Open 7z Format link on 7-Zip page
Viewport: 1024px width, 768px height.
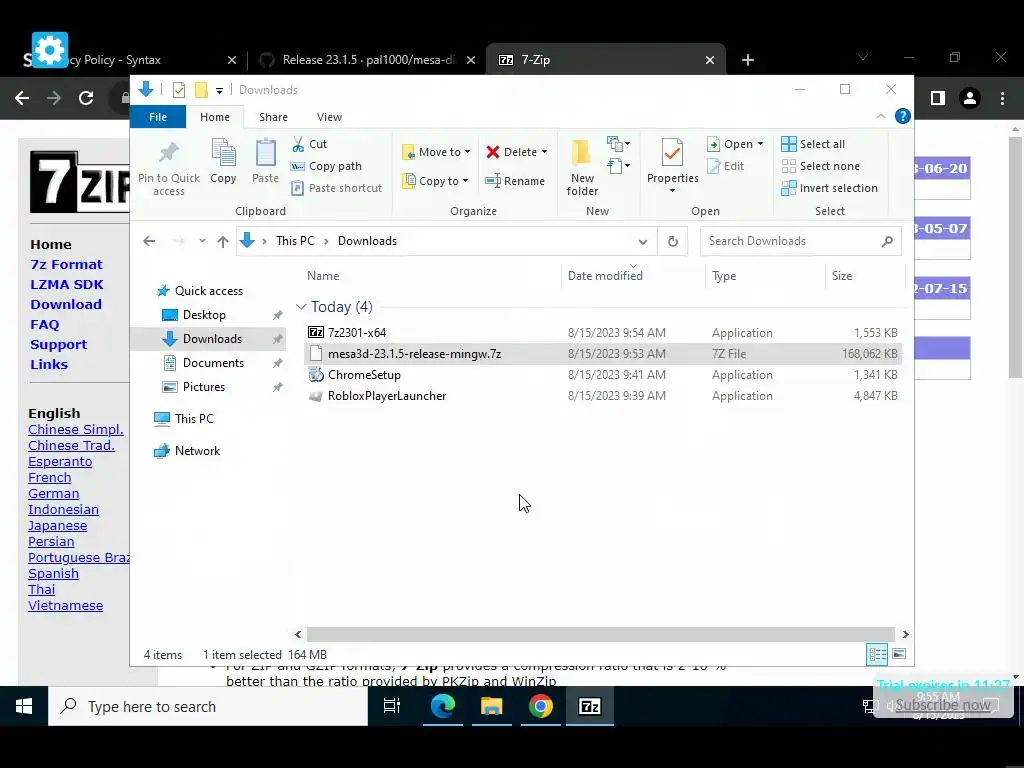67,264
